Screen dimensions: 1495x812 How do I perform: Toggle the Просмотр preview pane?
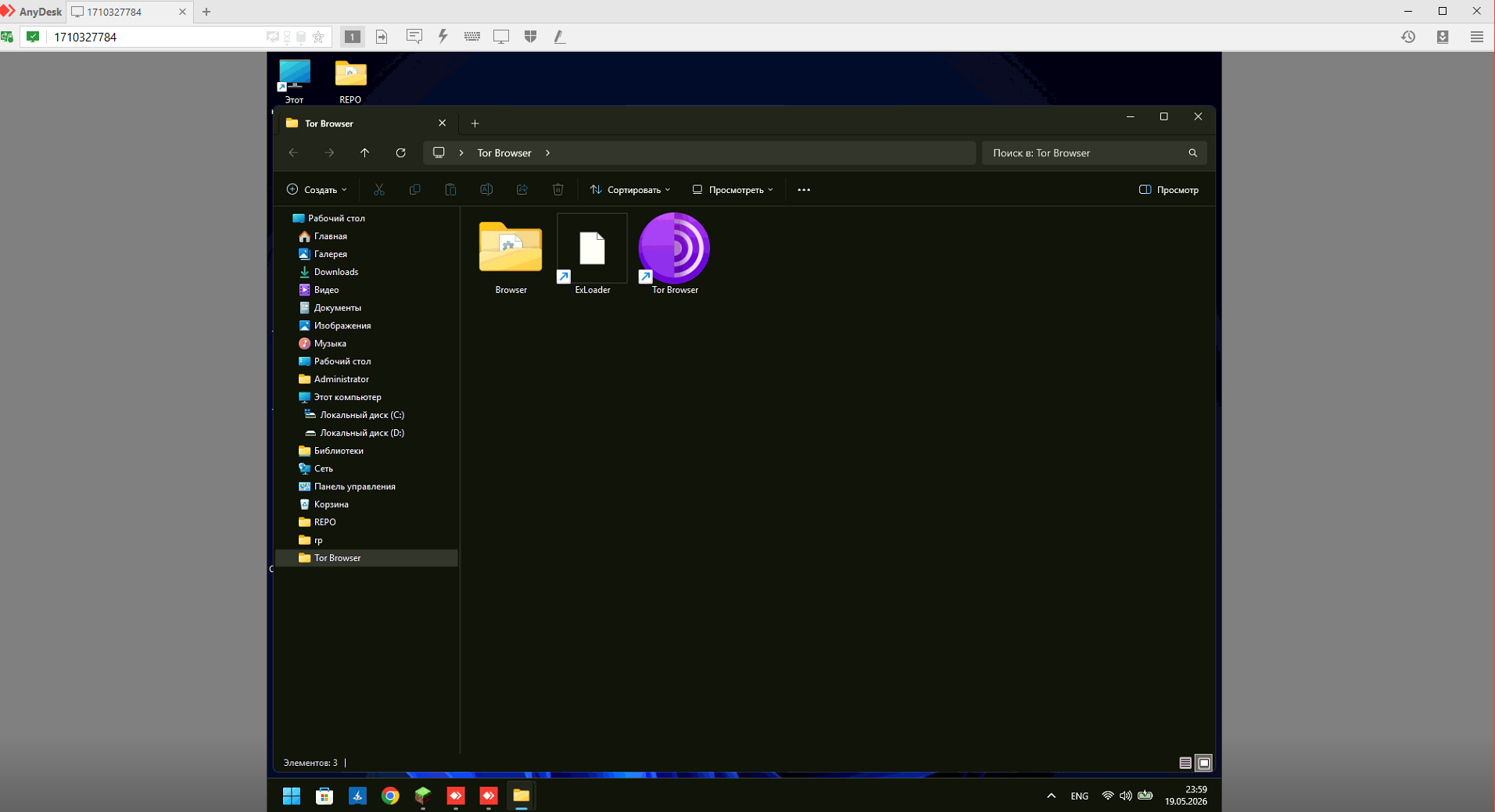tap(1169, 190)
